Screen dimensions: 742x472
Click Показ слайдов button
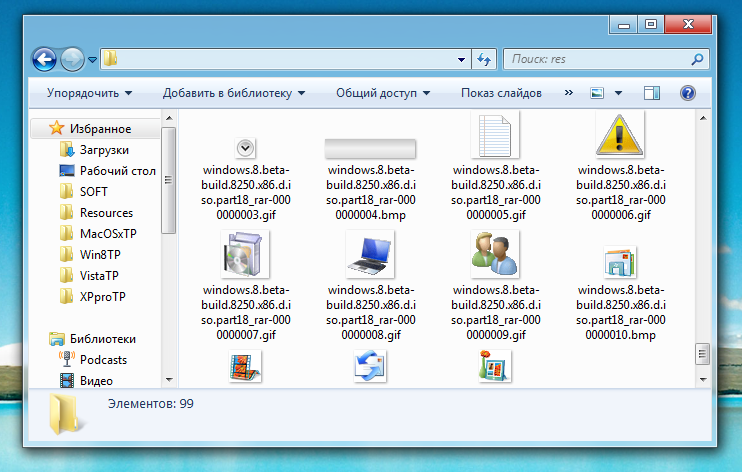point(501,93)
